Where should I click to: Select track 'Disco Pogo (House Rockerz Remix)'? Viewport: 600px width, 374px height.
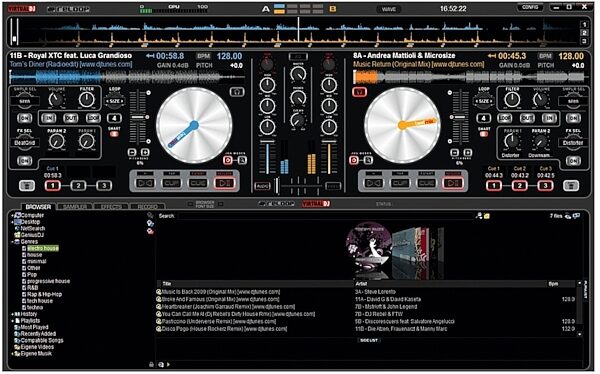pos(224,329)
